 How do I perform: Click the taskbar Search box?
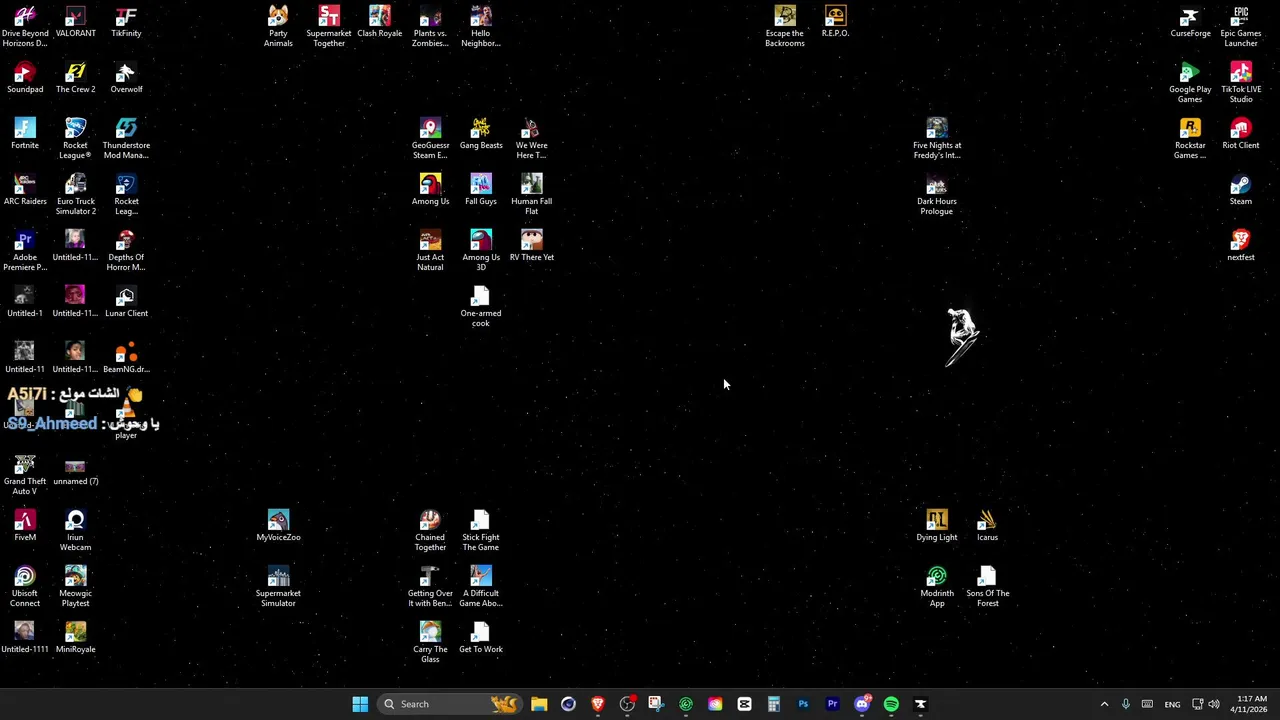click(448, 704)
